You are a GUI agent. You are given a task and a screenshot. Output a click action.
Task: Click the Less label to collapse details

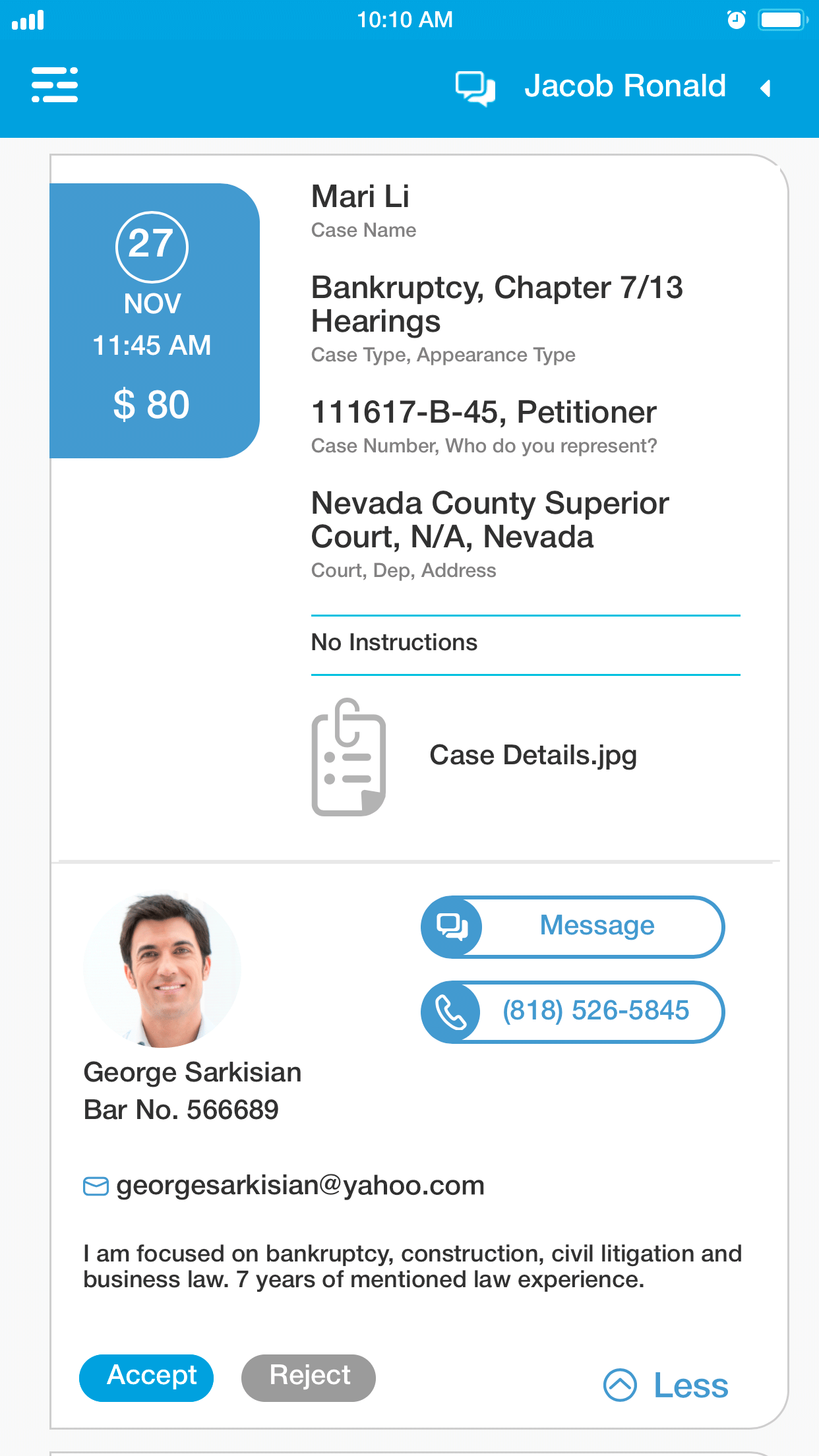690,1385
